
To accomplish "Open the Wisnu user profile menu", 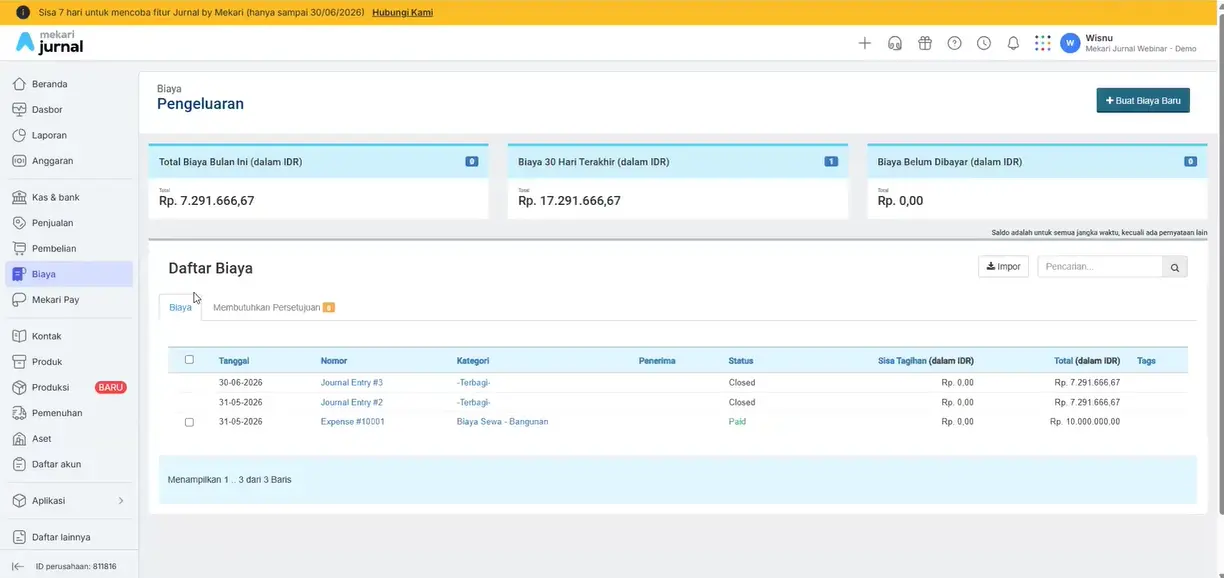I will pyautogui.click(x=1130, y=43).
